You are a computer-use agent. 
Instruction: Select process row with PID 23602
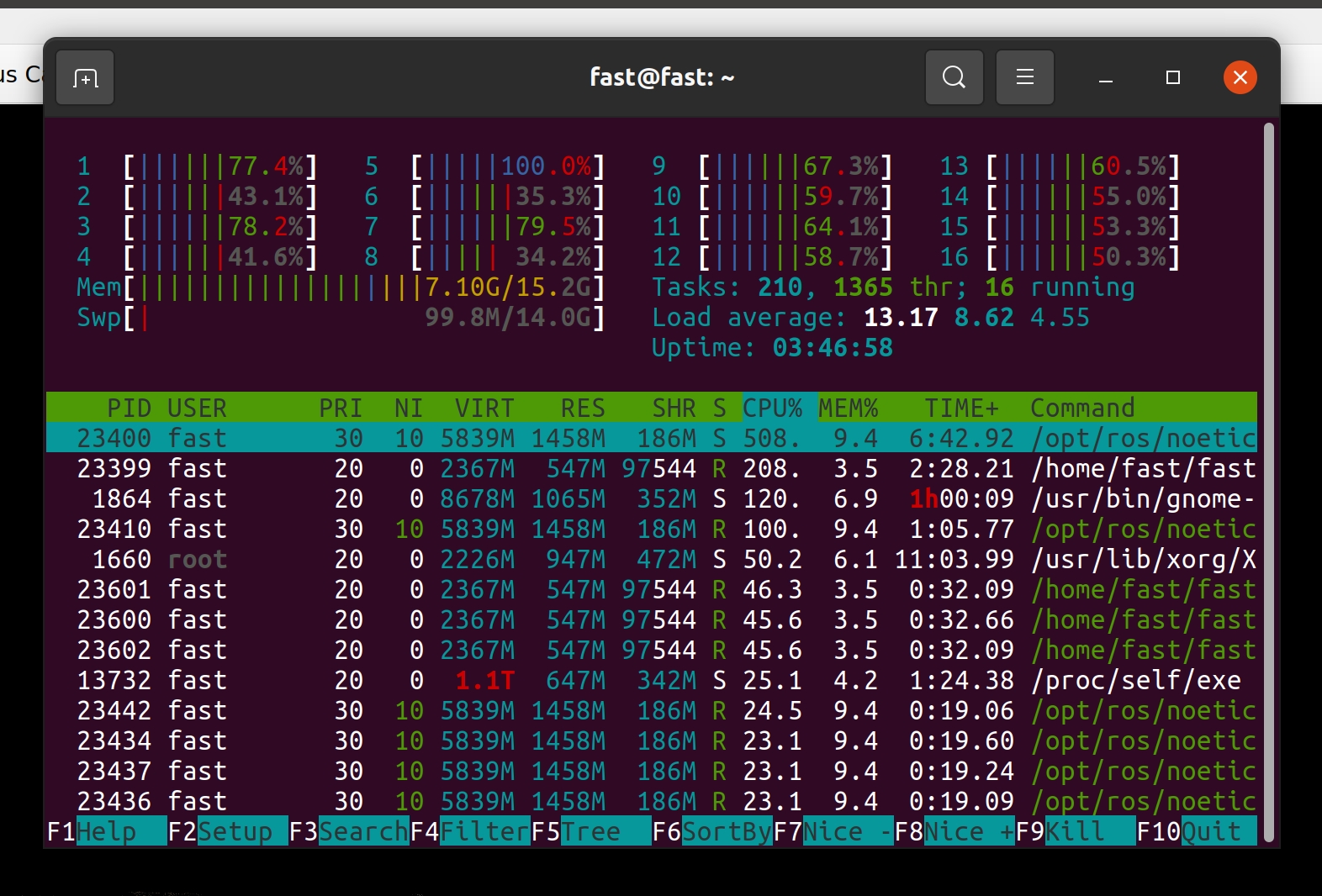[652, 650]
